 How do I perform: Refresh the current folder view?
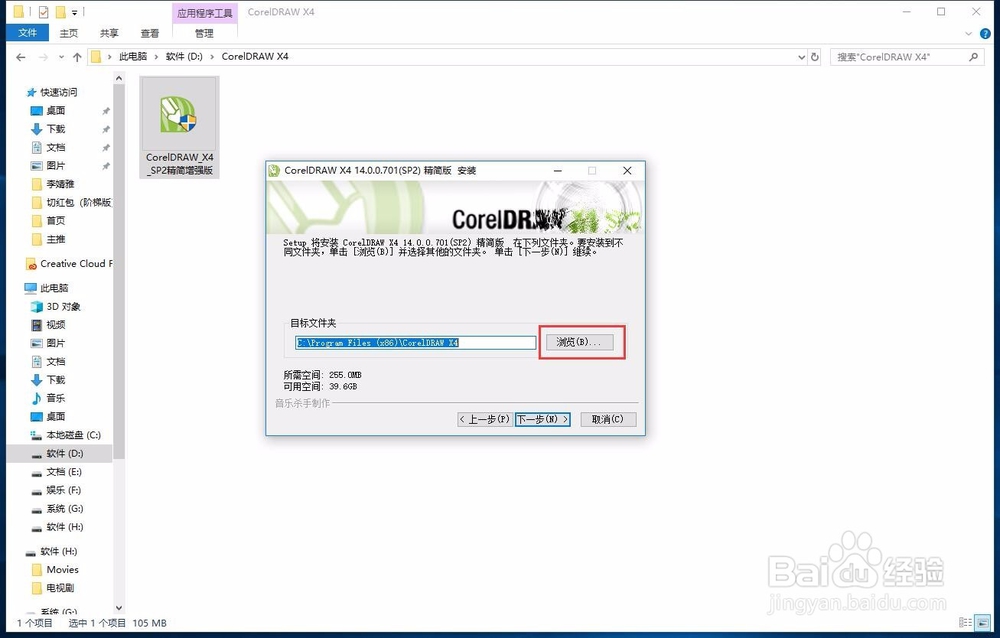[814, 57]
